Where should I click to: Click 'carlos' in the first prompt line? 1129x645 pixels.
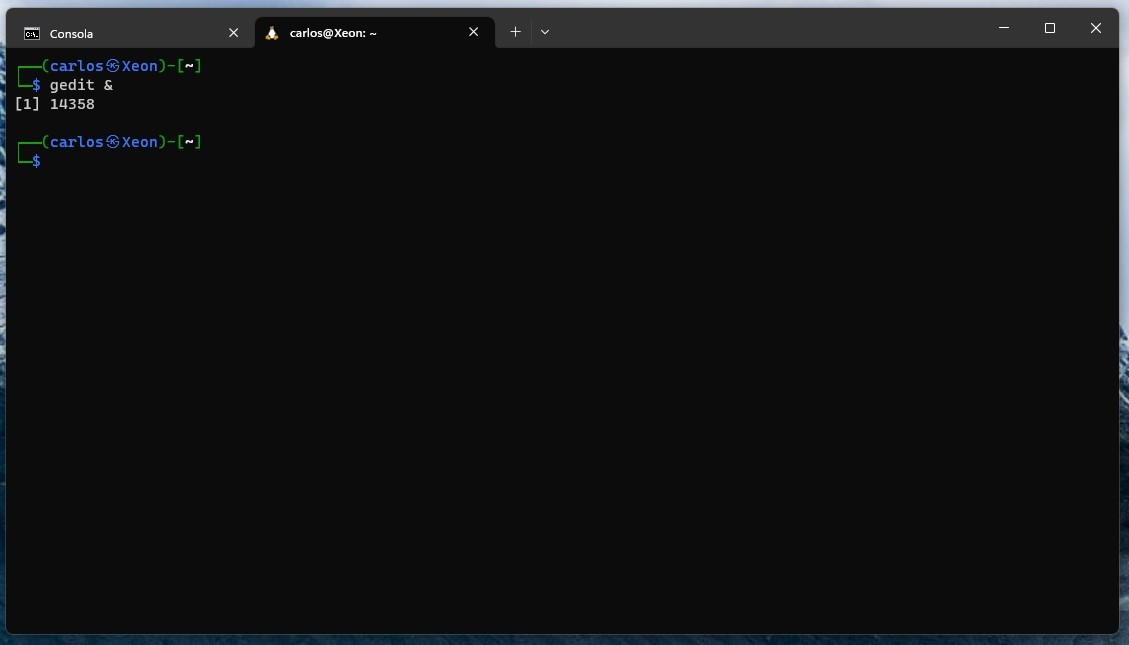pyautogui.click(x=77, y=66)
